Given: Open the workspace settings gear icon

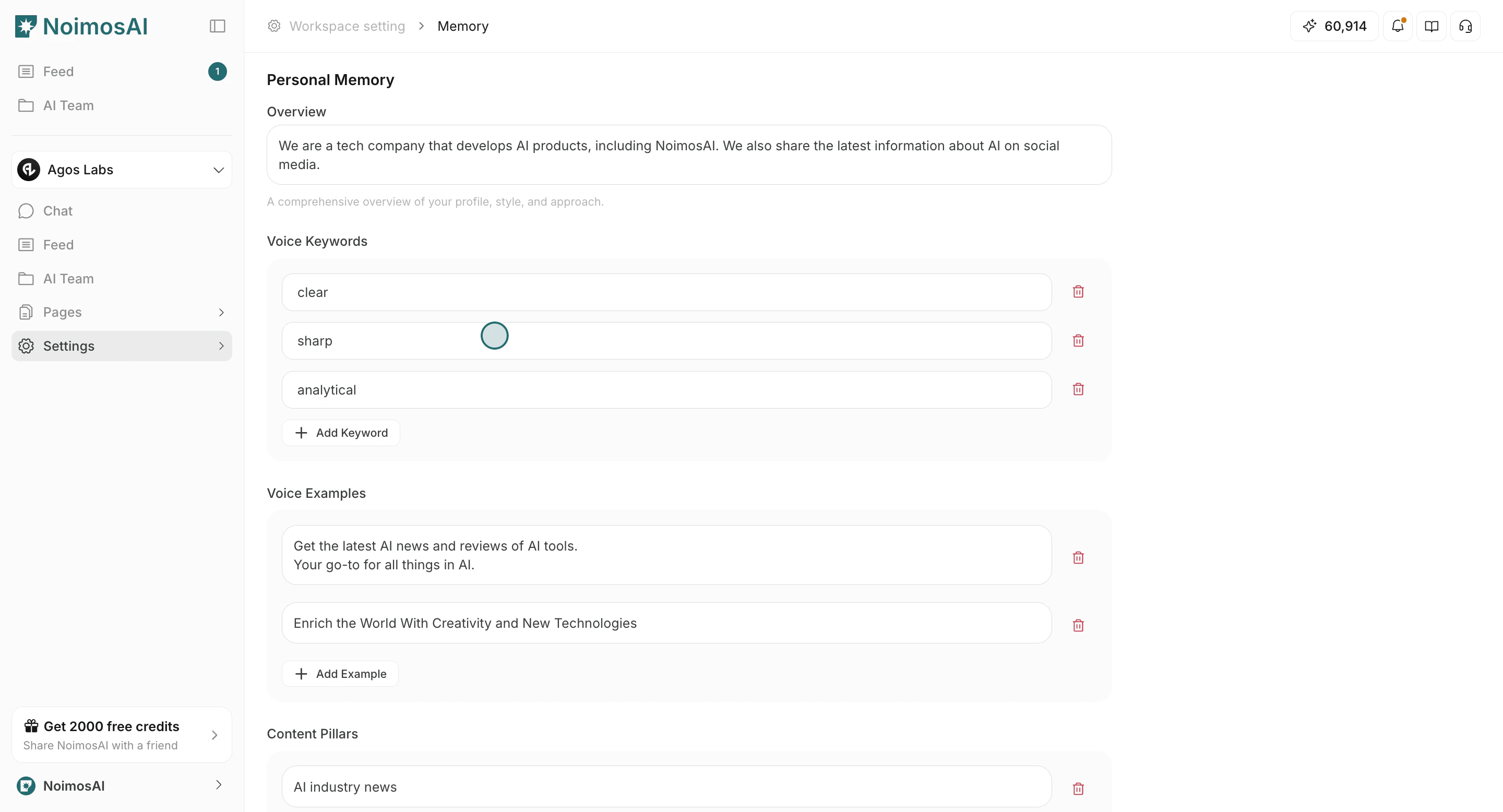Looking at the screenshot, I should 273,26.
